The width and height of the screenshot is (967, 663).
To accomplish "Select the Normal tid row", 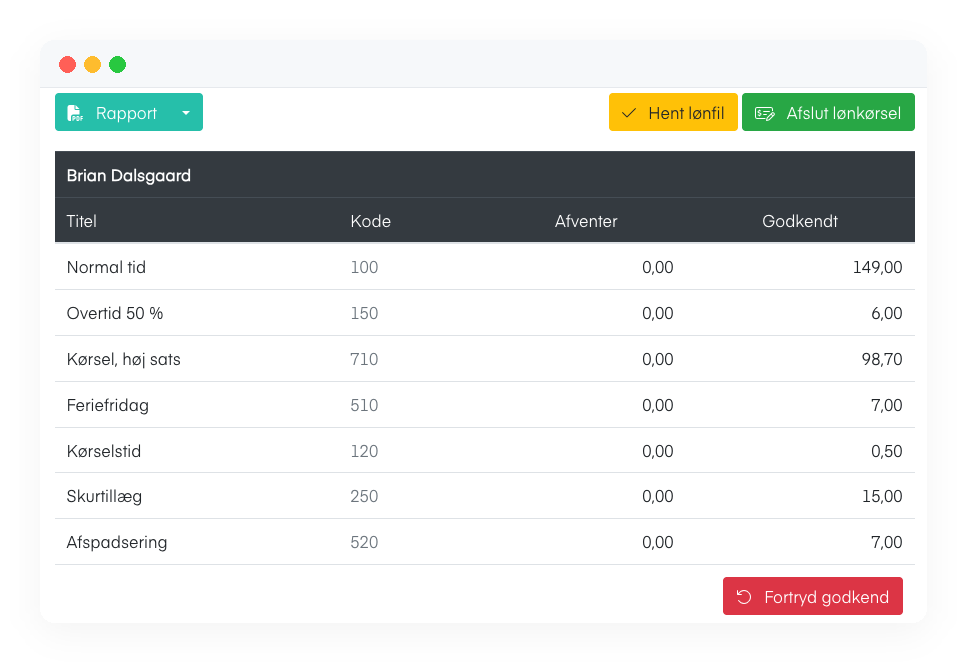I will (485, 266).
